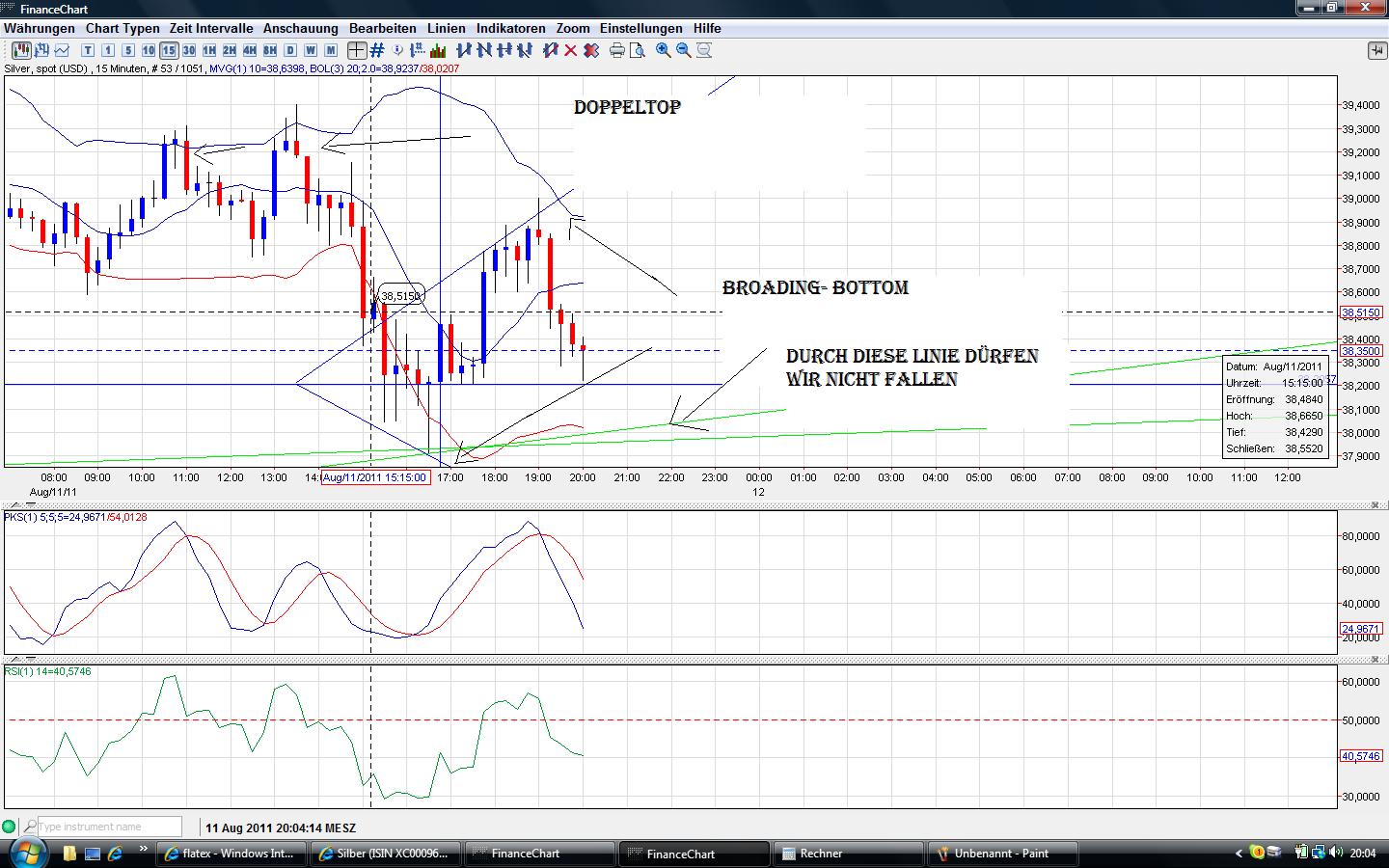Toggle the chart grid icon
This screenshot has height=868, width=1389.
pos(377,50)
